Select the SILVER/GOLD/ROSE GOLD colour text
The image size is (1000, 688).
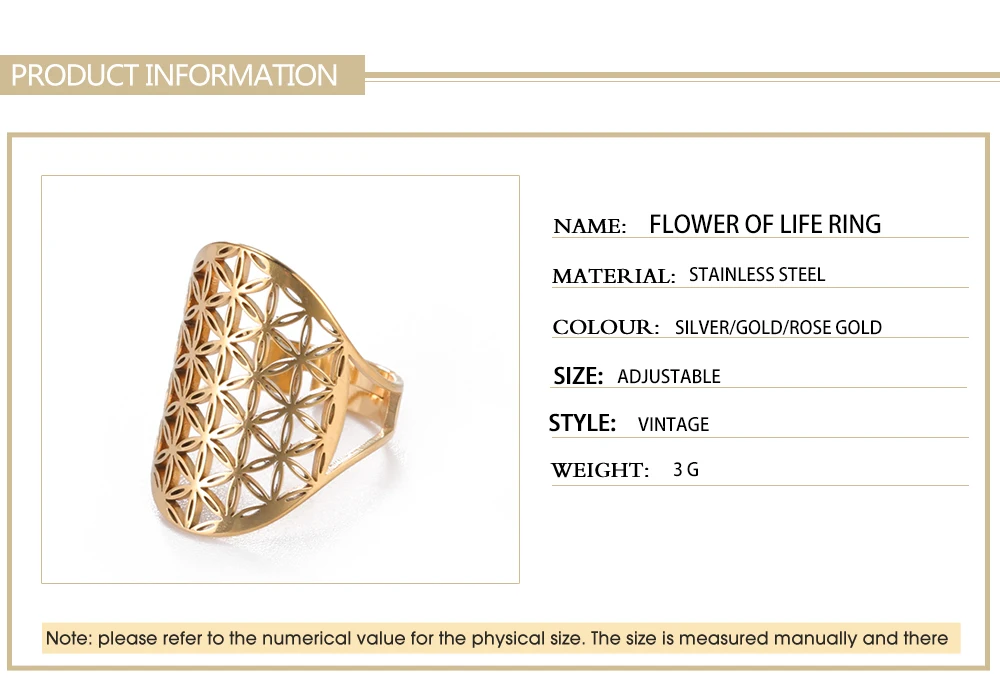coord(778,327)
